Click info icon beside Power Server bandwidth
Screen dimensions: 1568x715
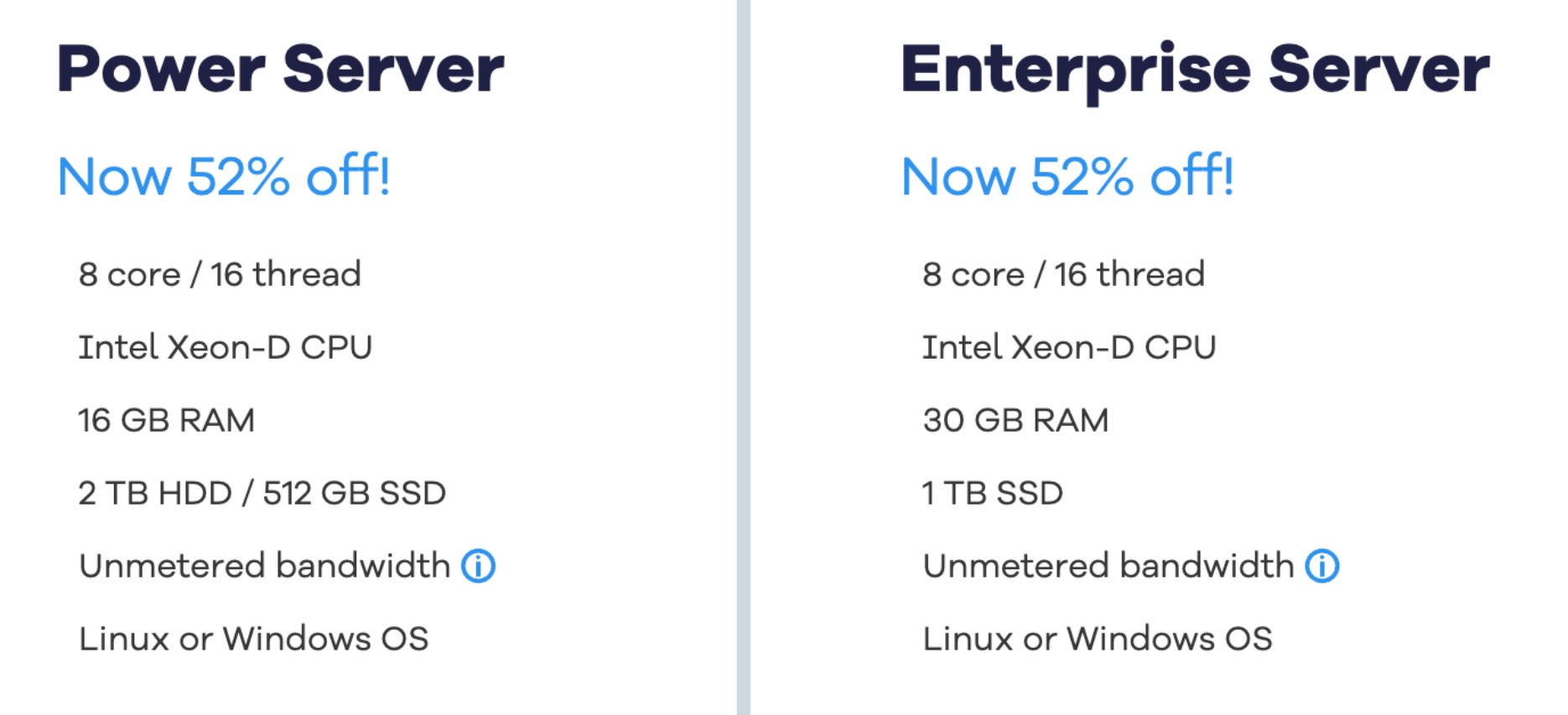click(x=479, y=566)
